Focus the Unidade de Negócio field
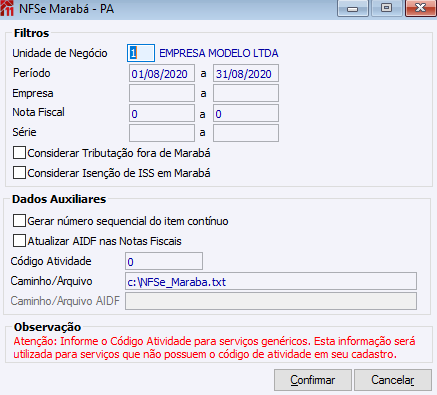The height and width of the screenshot is (395, 437). 141,53
